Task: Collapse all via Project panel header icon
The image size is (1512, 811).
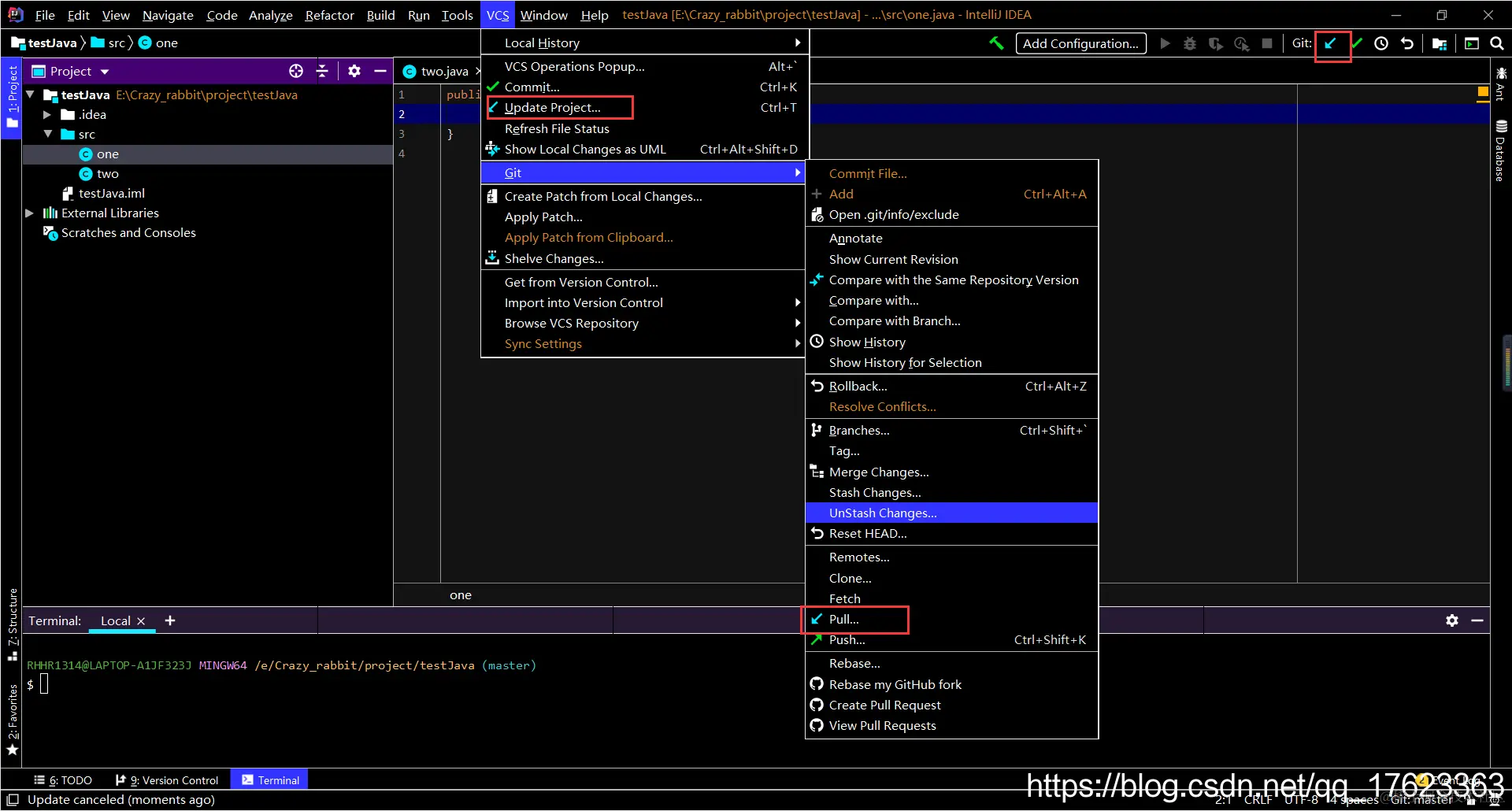Action: 322,71
